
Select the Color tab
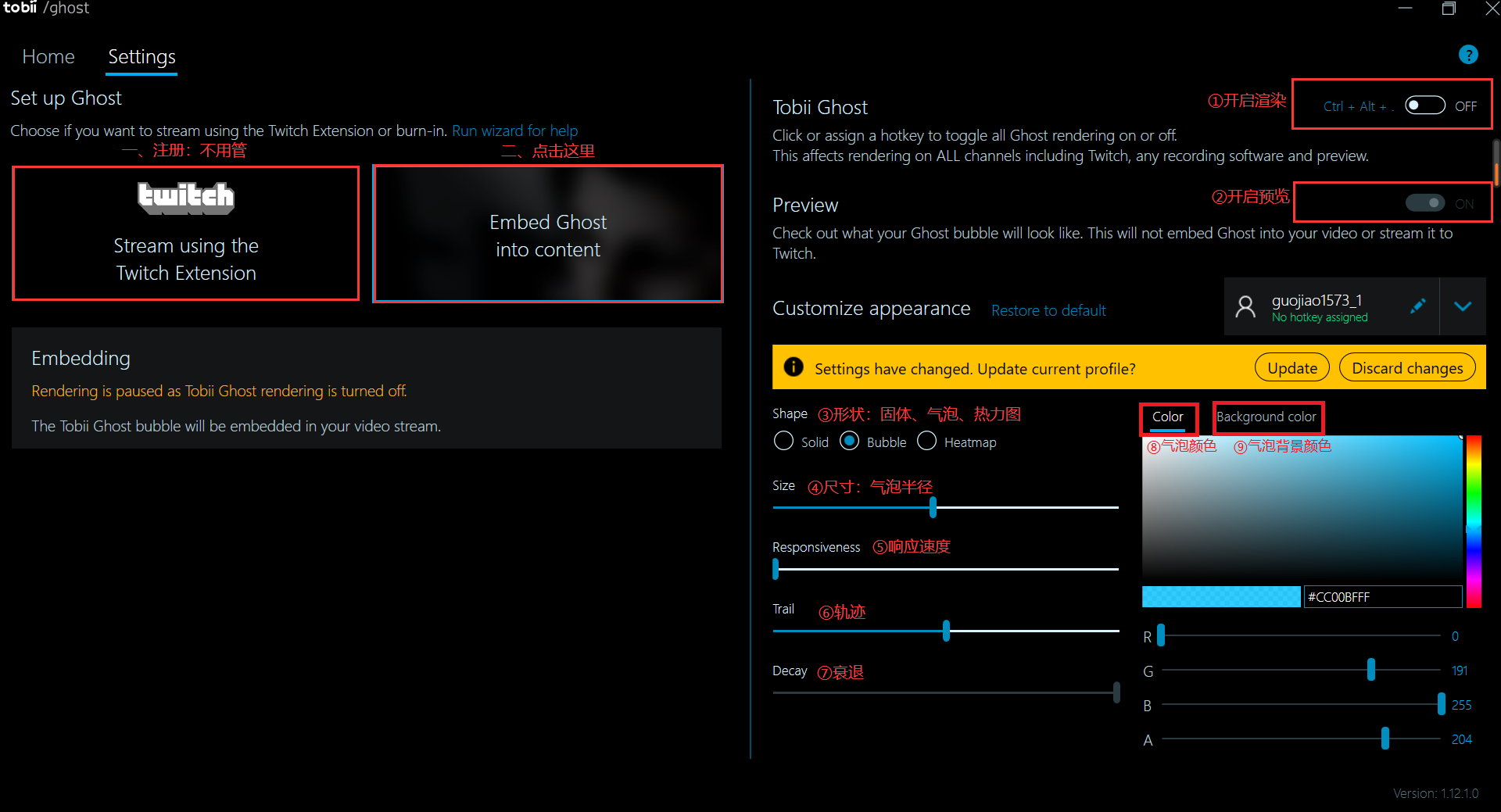(x=1167, y=417)
